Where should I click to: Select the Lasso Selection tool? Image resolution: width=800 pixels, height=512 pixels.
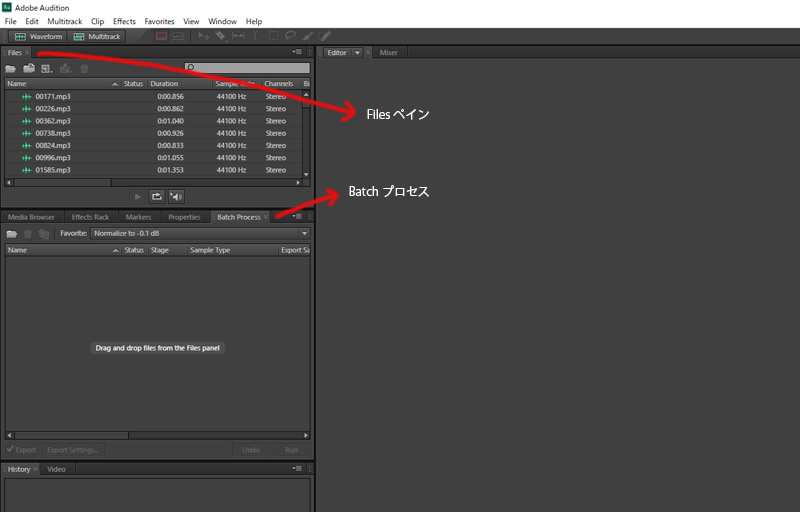(x=290, y=36)
